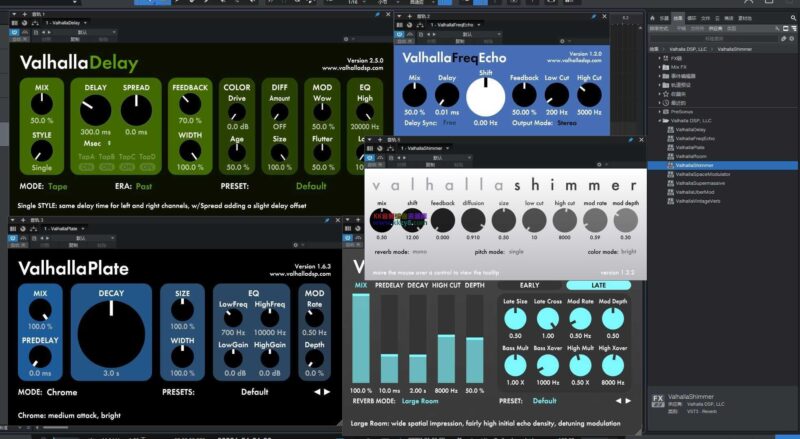
Task: Toggle power bypass in the ValhallaPlate window
Action: (x=13, y=238)
